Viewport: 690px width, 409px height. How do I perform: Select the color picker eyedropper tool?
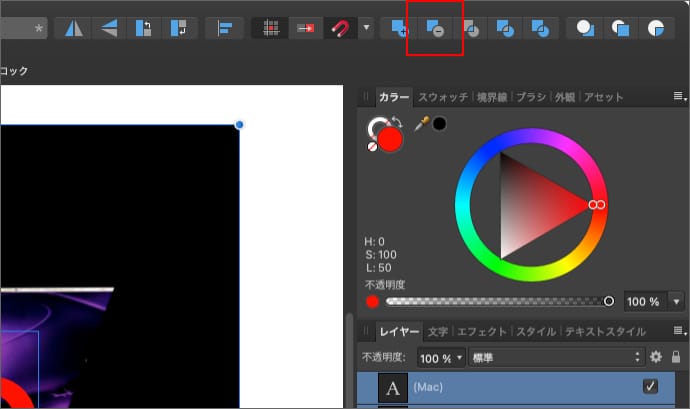pyautogui.click(x=421, y=124)
